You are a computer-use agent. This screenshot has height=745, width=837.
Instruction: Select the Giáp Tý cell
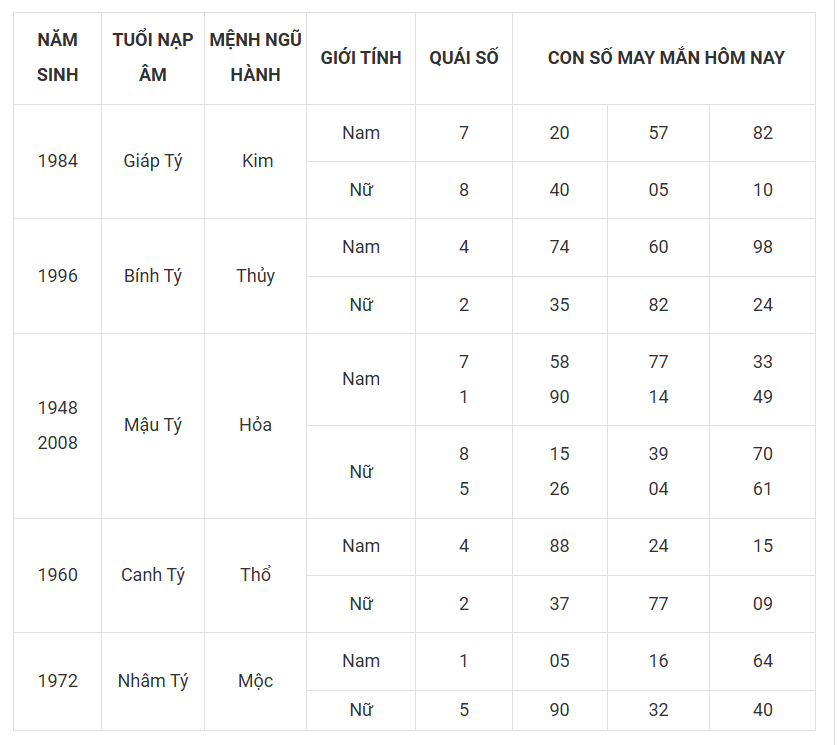point(153,161)
